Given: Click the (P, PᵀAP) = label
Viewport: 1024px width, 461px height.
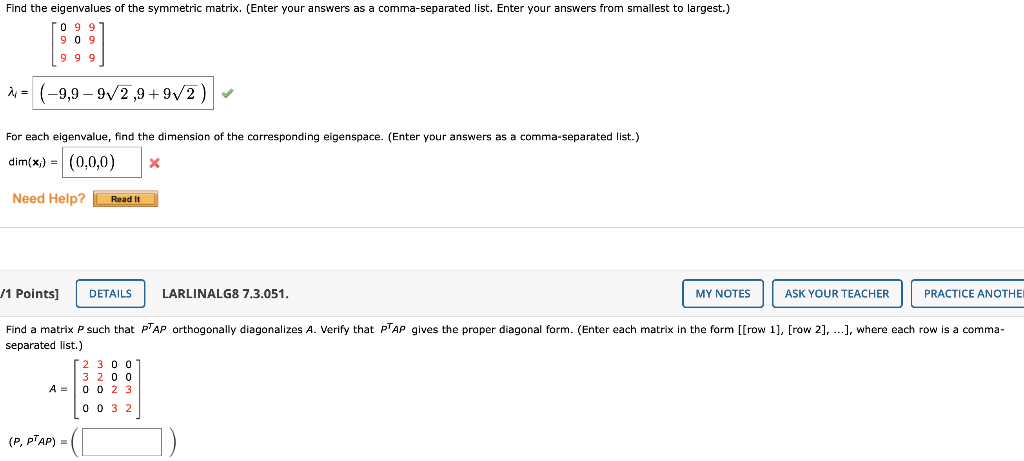Looking at the screenshot, I should tap(38, 442).
